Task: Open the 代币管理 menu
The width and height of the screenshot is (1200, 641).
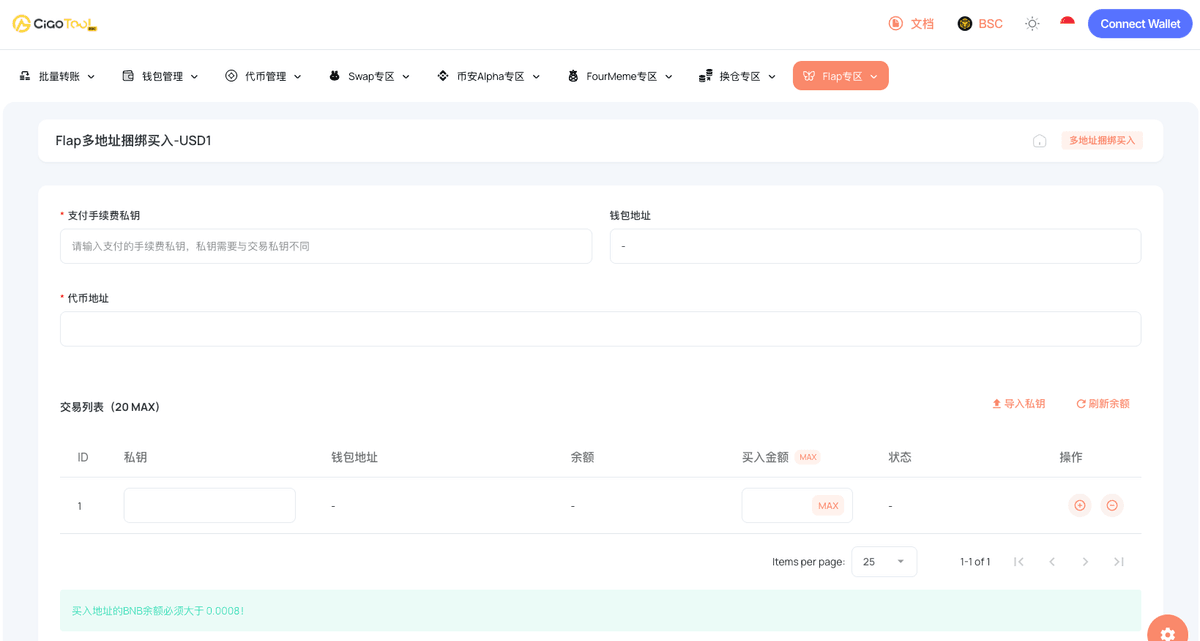Action: [264, 76]
